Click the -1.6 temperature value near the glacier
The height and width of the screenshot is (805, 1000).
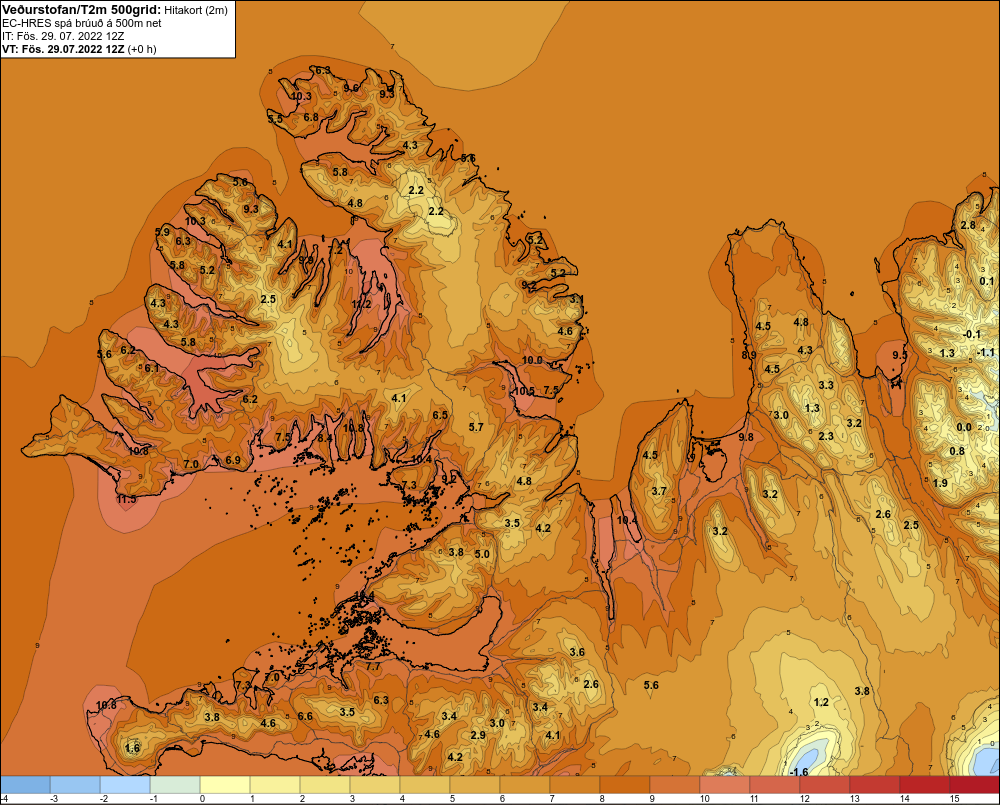[x=798, y=772]
